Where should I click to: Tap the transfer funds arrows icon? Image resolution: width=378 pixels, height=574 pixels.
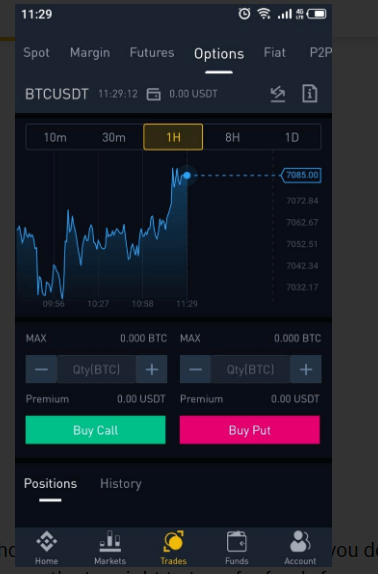pos(278,94)
